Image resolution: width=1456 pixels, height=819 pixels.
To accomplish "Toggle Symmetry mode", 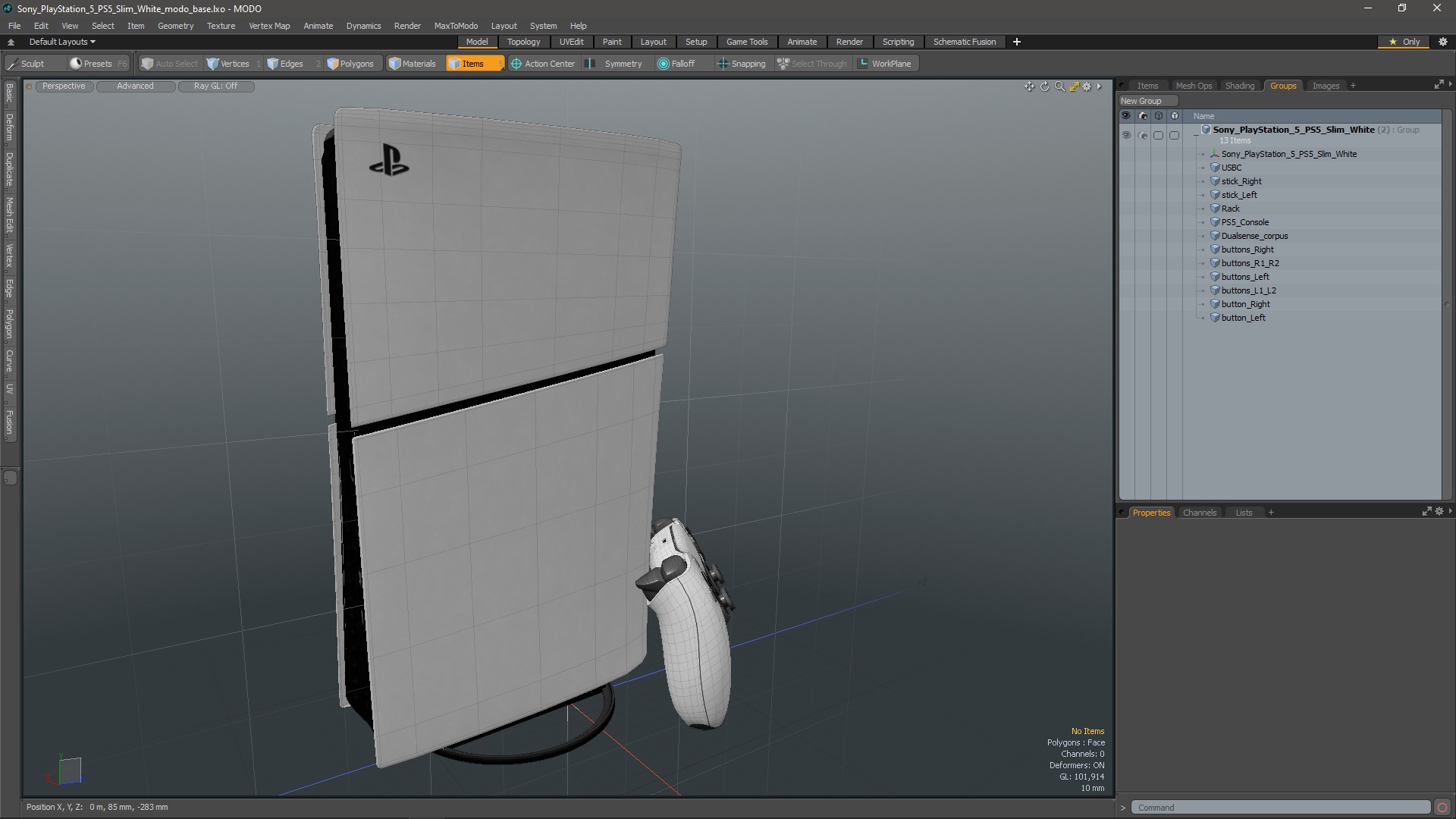I will point(616,64).
